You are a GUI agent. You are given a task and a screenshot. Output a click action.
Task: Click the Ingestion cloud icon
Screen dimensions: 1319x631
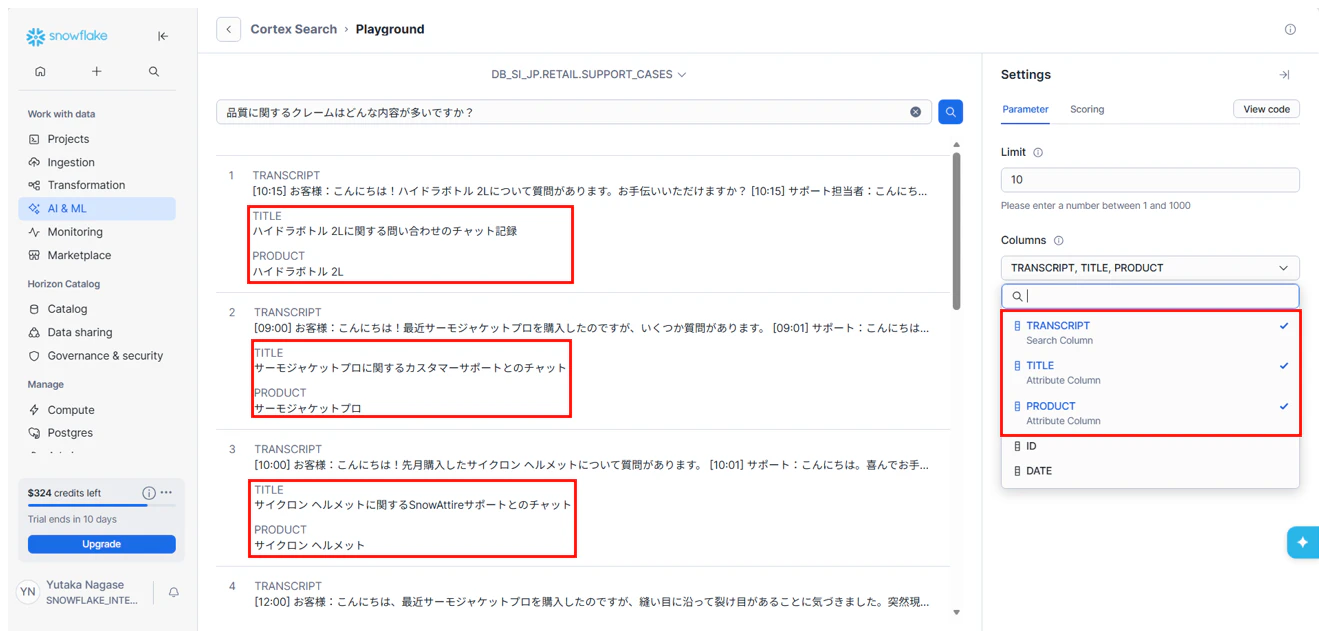coord(34,162)
